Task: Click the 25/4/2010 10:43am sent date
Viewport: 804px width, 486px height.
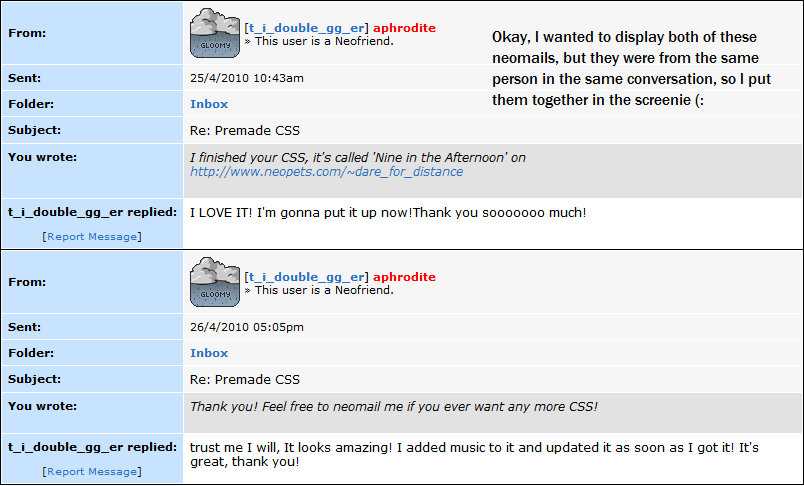Action: 247,78
